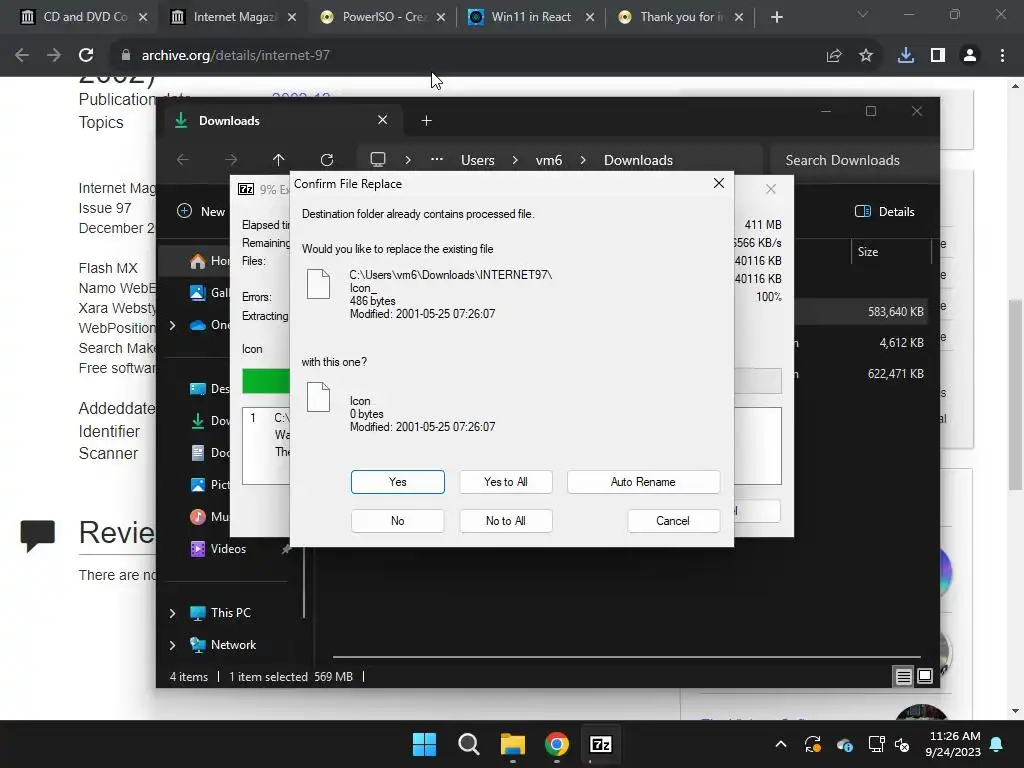This screenshot has height=768, width=1024.
Task: Open the breadcrumb ellipsis in File Explorer
Action: point(437,160)
